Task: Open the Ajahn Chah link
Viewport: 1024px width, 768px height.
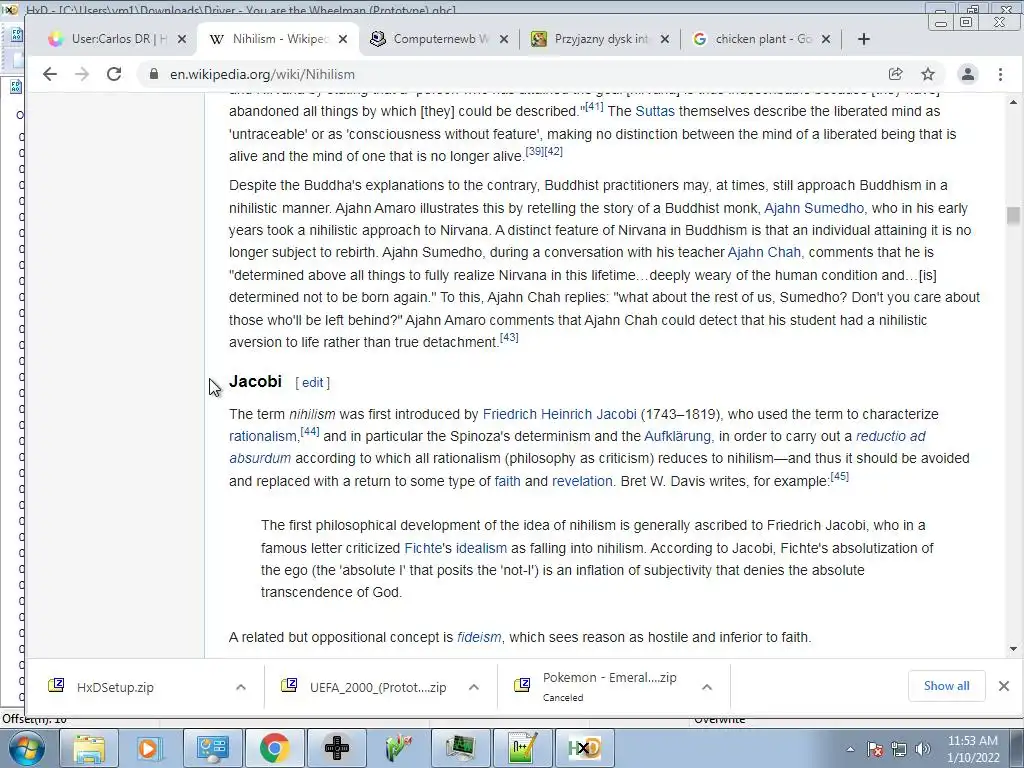Action: 764,252
